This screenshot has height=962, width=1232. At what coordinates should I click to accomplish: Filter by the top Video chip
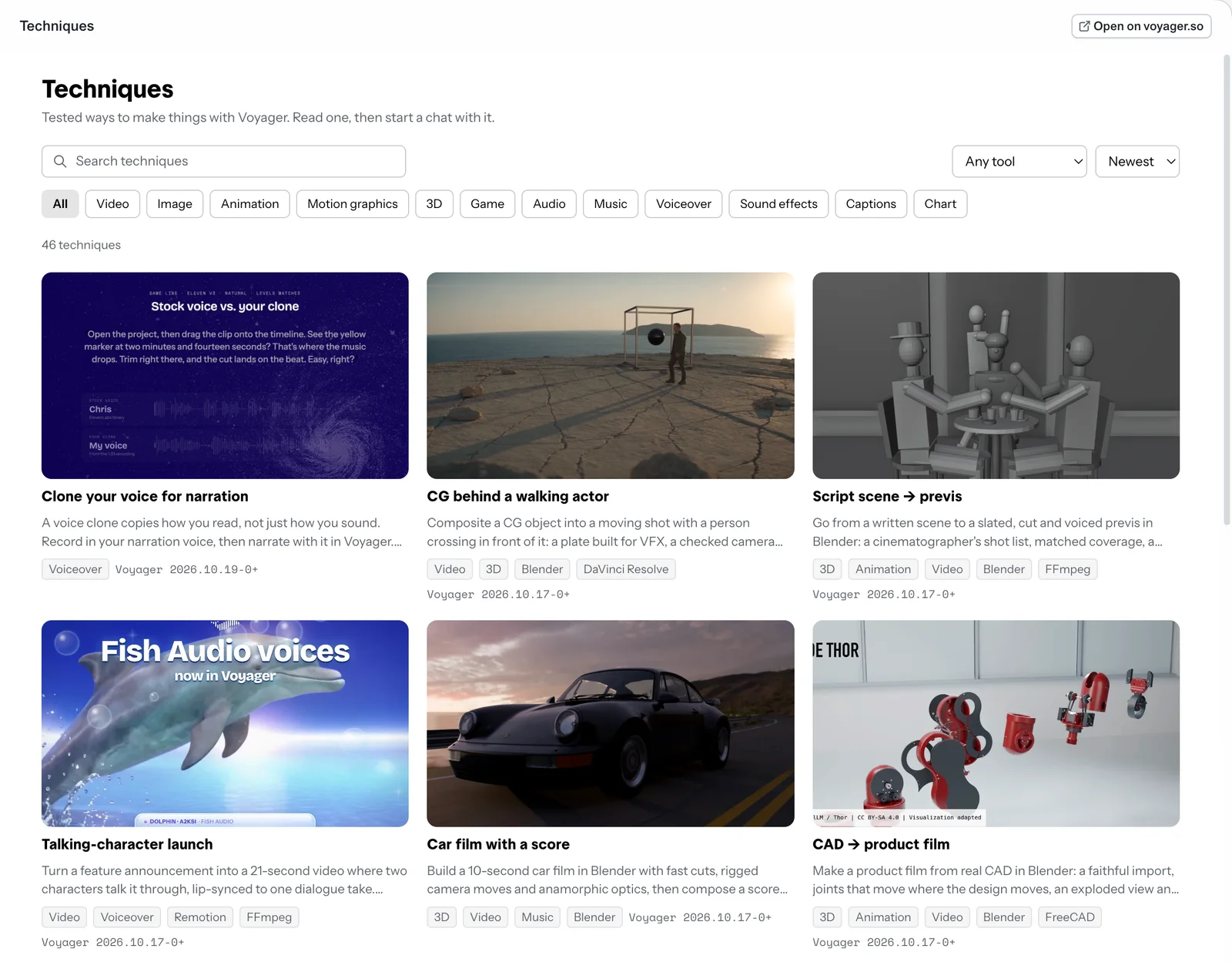point(112,204)
